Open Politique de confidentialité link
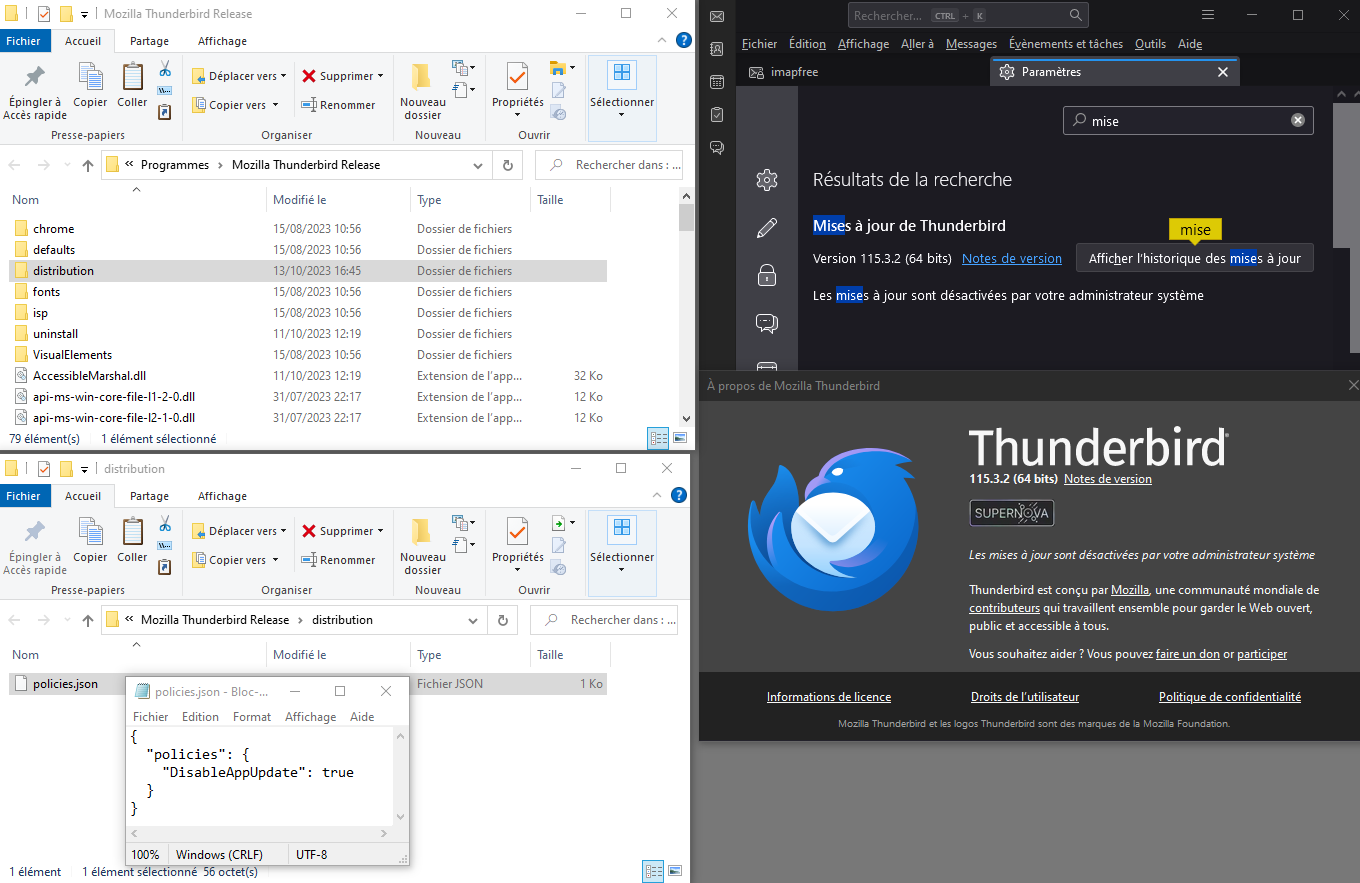This screenshot has height=883, width=1360. point(1230,697)
